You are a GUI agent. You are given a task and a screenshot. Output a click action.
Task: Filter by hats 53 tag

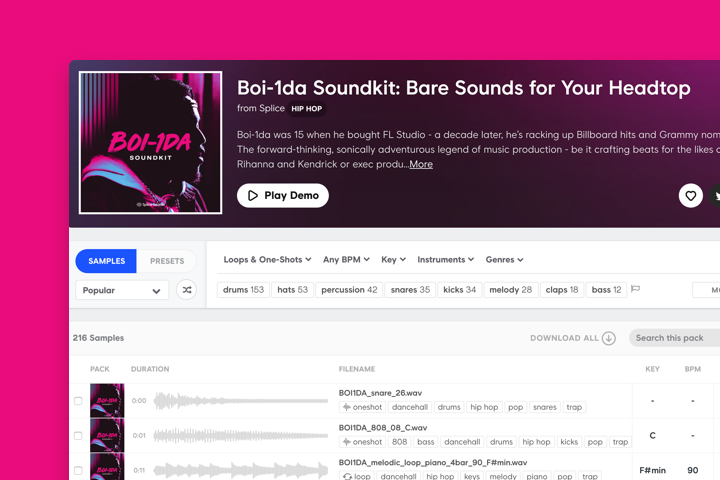[x=292, y=290]
